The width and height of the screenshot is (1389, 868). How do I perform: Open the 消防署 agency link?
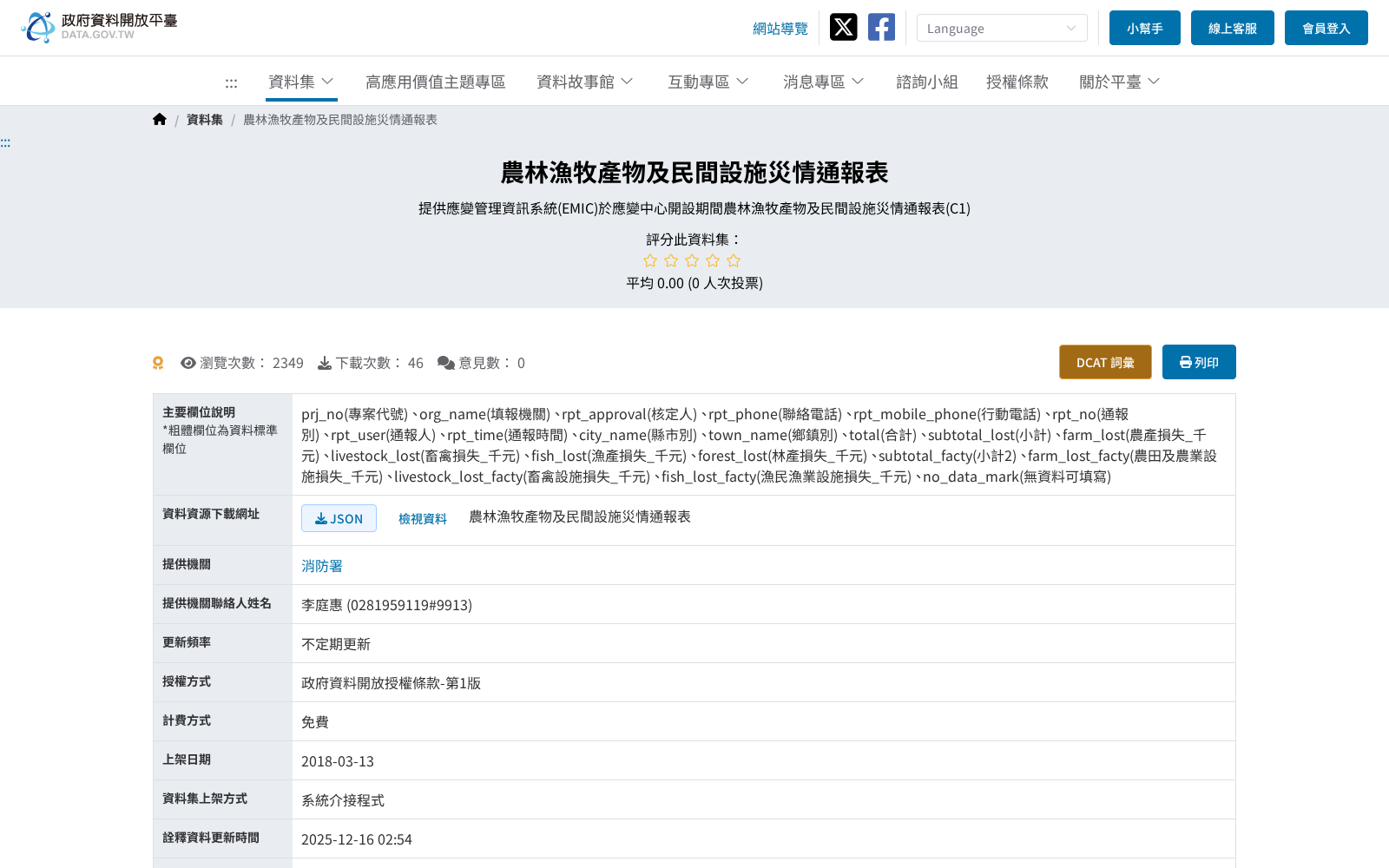322,566
